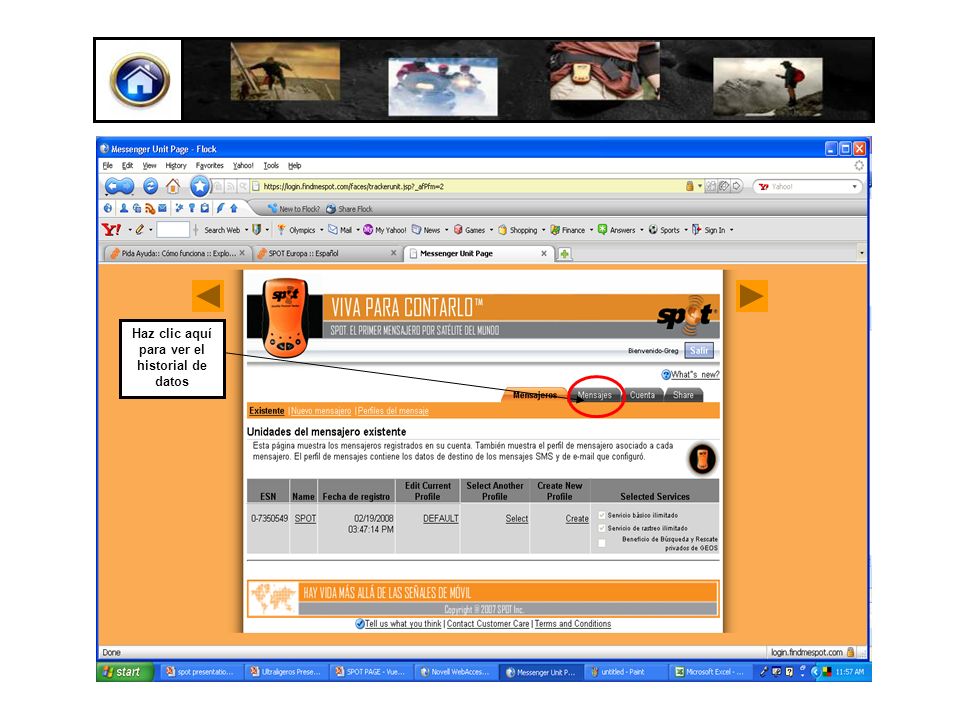The width and height of the screenshot is (960, 720).
Task: Click the Select link in SPOT row
Action: pyautogui.click(x=517, y=519)
